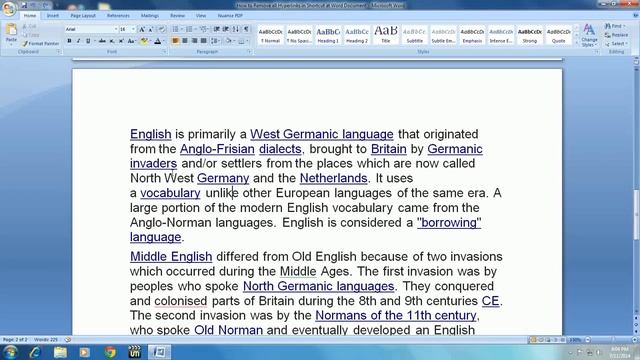Click the Select button in Editing

(616, 44)
